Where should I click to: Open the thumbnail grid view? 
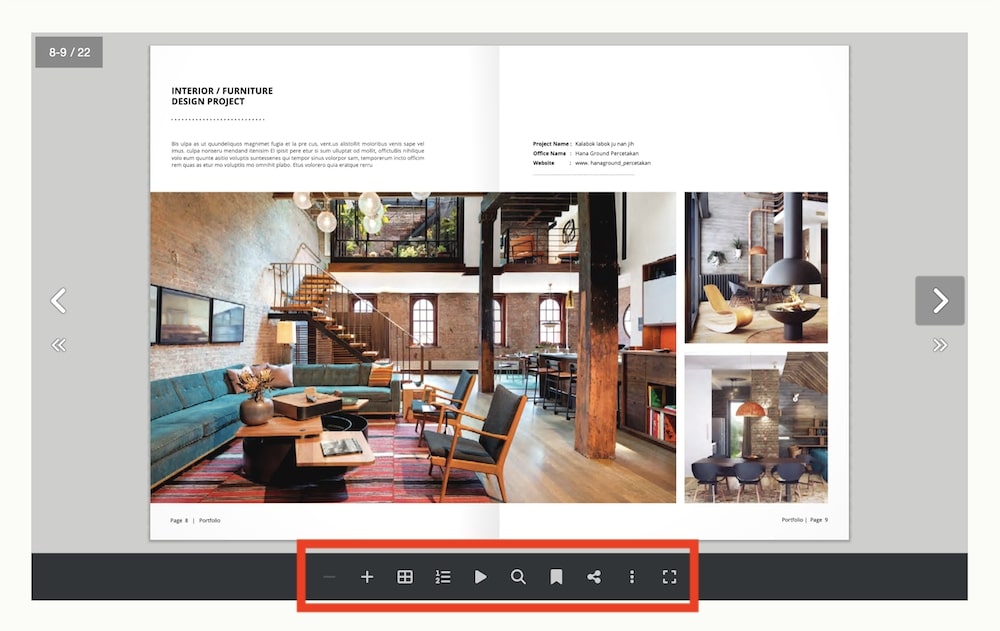coord(405,577)
